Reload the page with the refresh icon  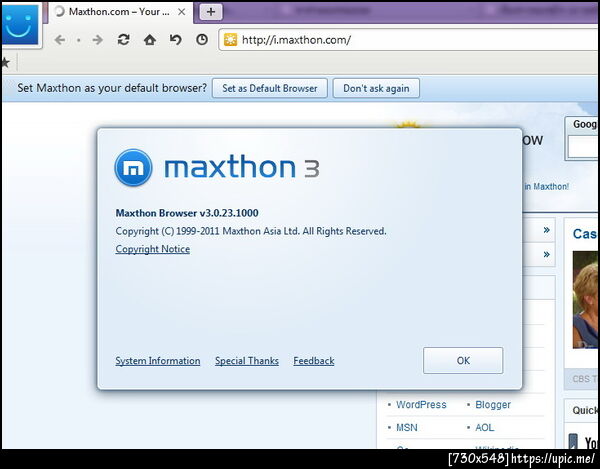124,39
